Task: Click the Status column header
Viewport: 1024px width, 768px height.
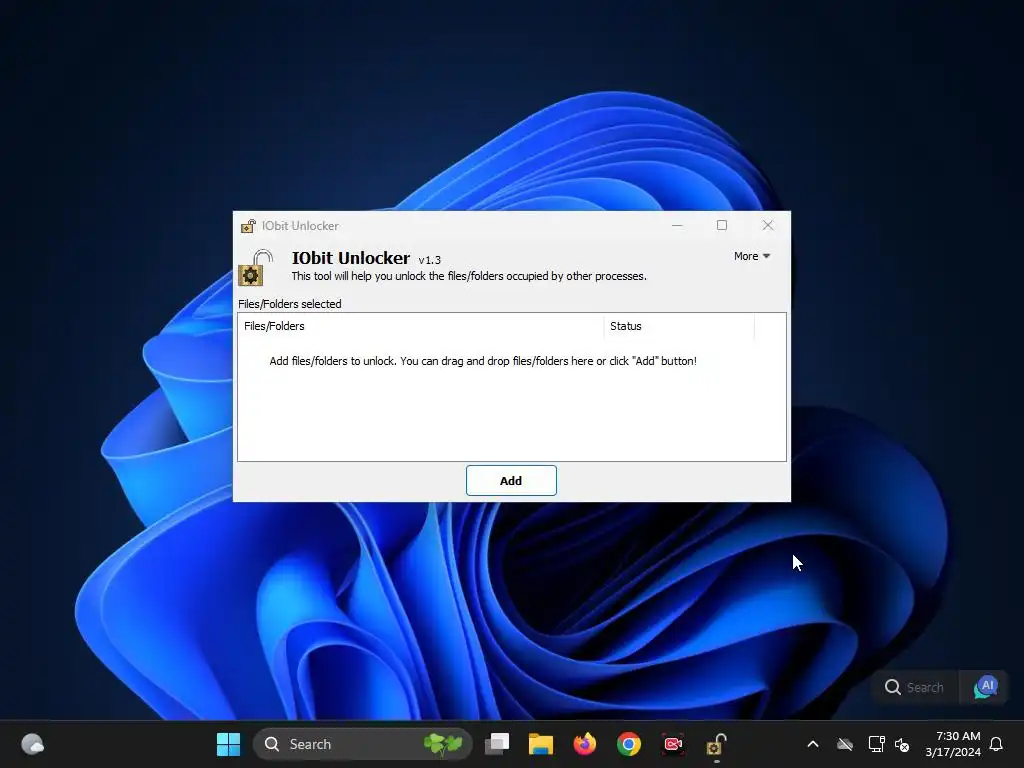Action: coord(679,326)
